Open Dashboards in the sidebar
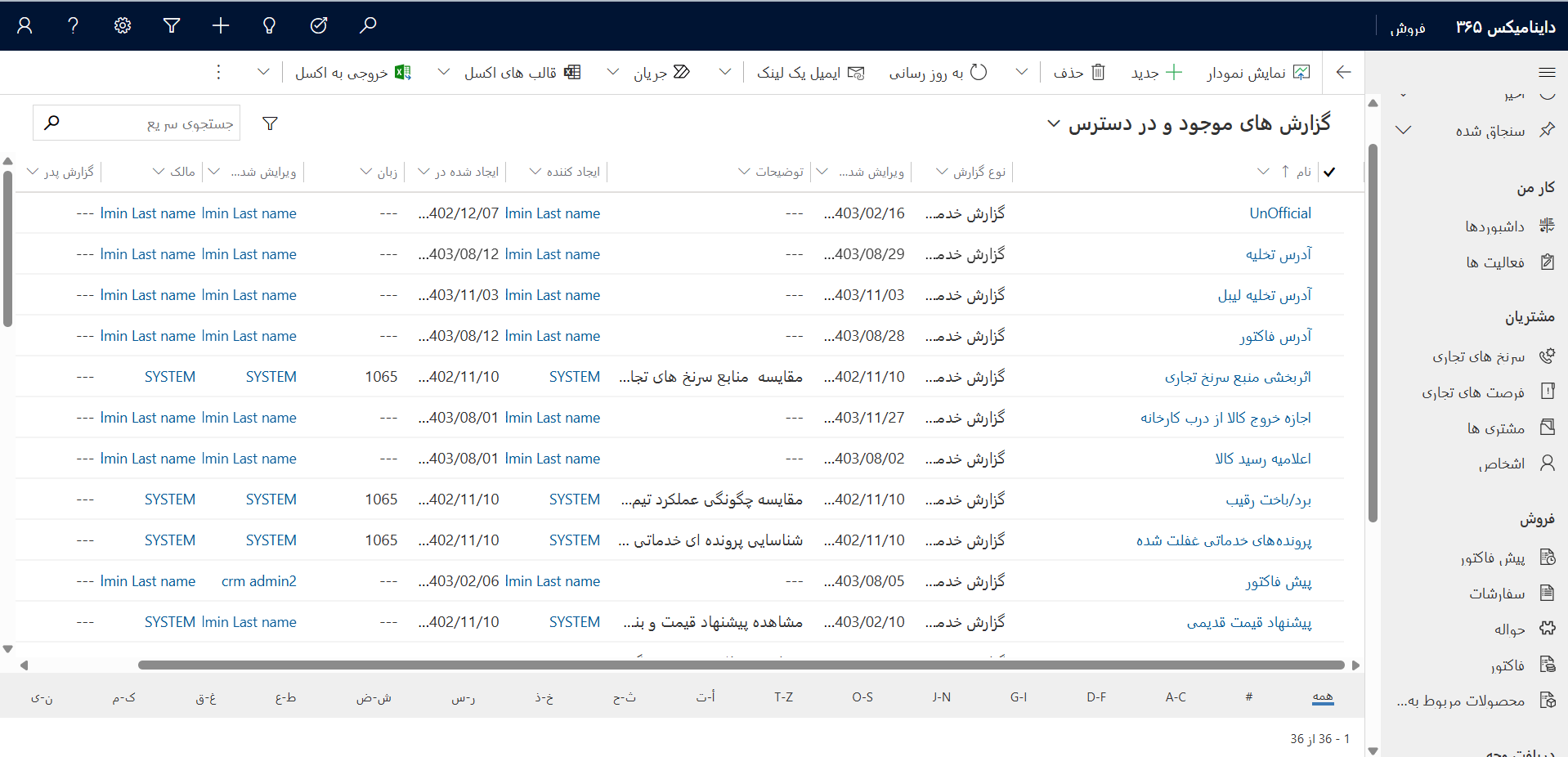Screen dimensions: 1568x757 click(x=1494, y=226)
